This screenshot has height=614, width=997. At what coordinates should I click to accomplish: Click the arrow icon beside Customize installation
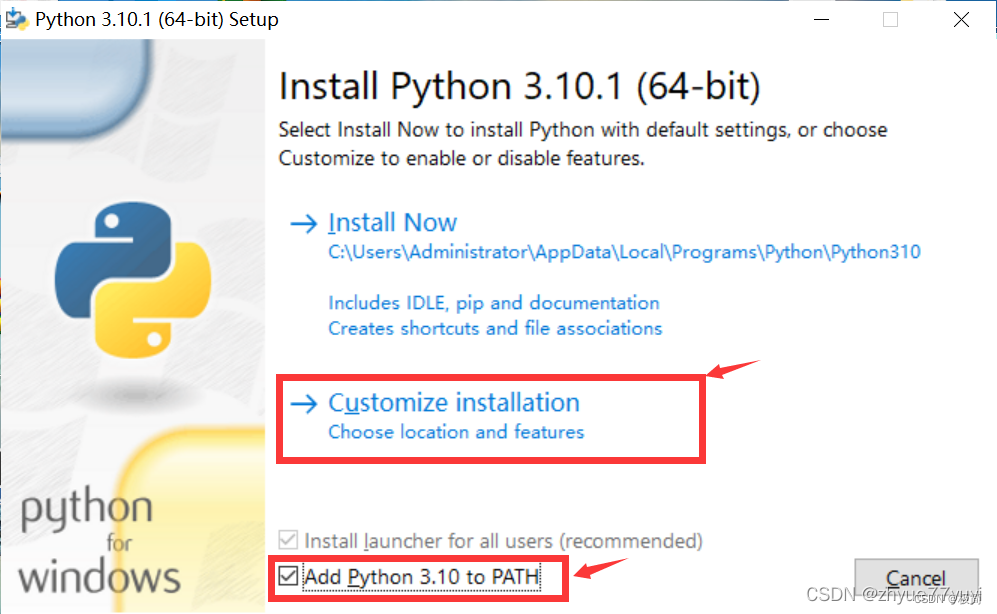[303, 404]
